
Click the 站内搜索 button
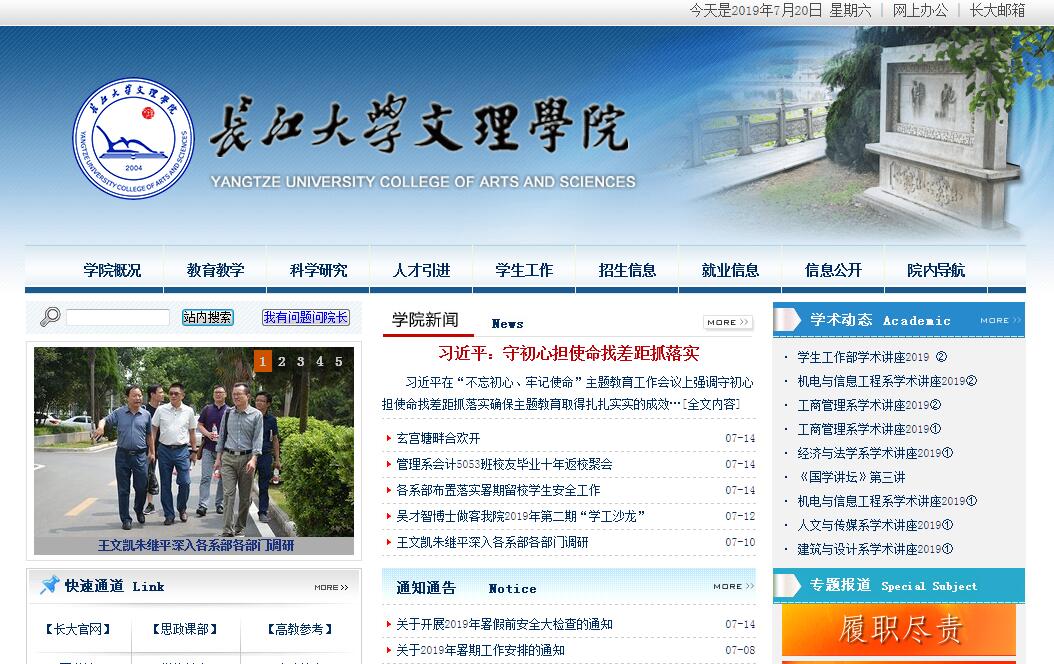click(x=208, y=317)
